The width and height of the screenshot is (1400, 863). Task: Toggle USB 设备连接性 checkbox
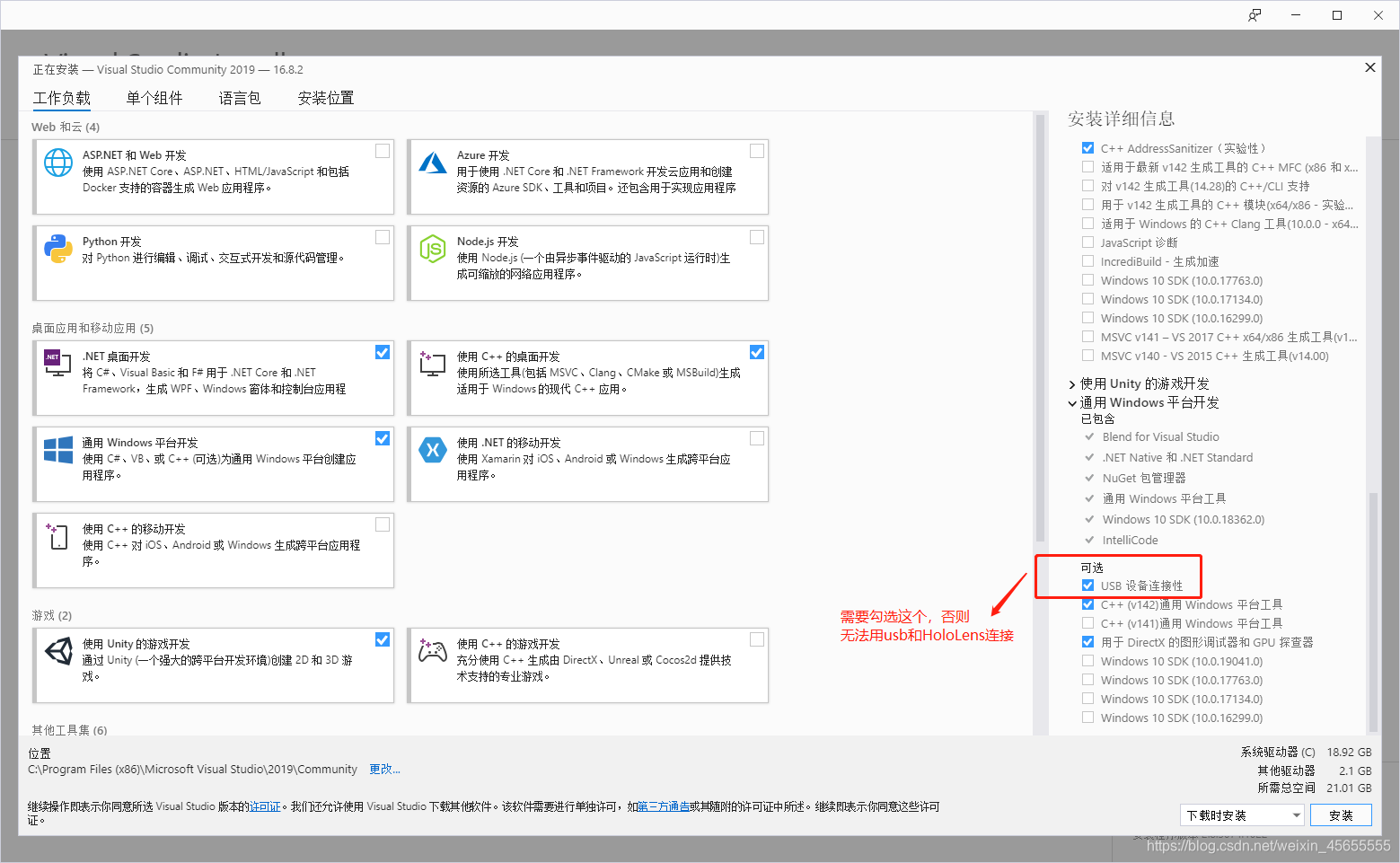(x=1087, y=586)
